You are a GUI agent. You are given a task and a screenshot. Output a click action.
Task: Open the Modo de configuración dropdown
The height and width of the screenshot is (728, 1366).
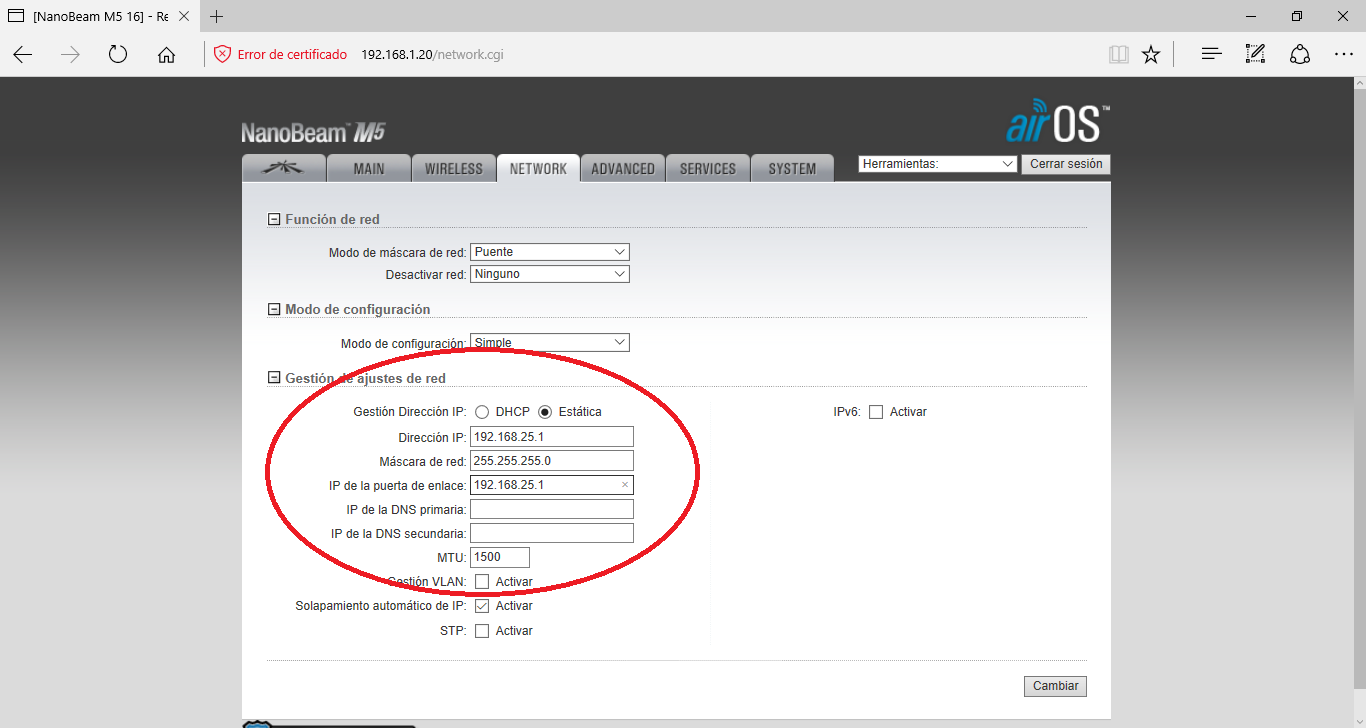coord(550,343)
